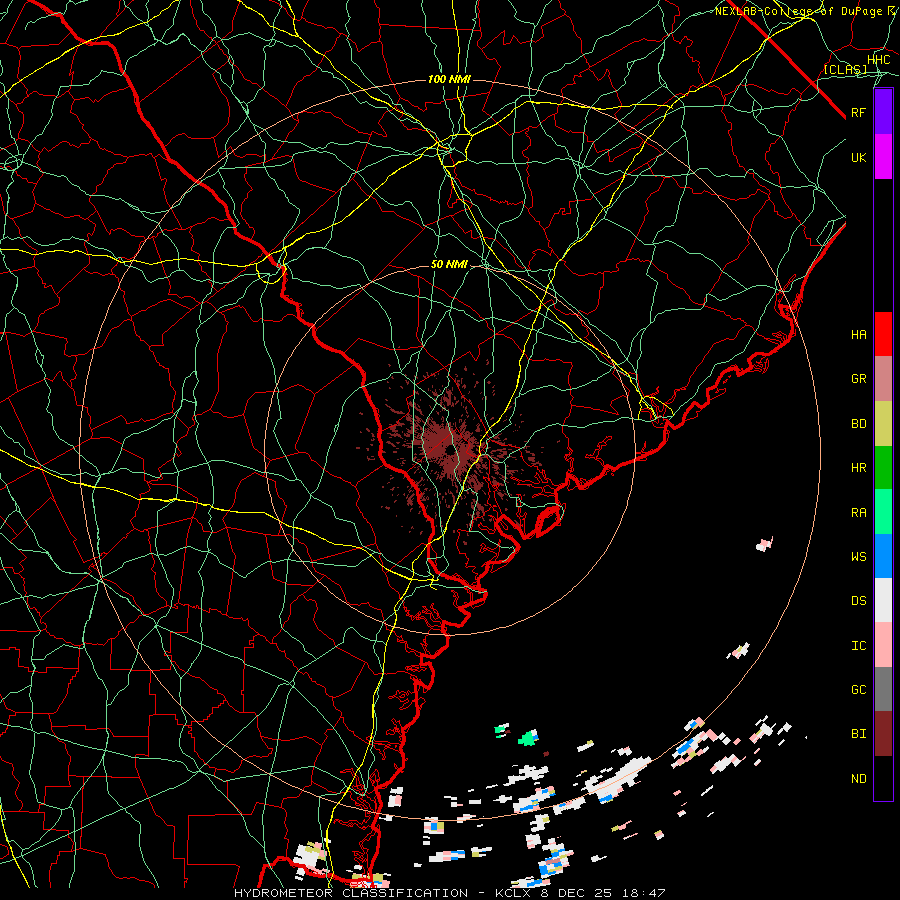Click the HR heavy rain green swatch
The height and width of the screenshot is (900, 900).
[x=883, y=468]
